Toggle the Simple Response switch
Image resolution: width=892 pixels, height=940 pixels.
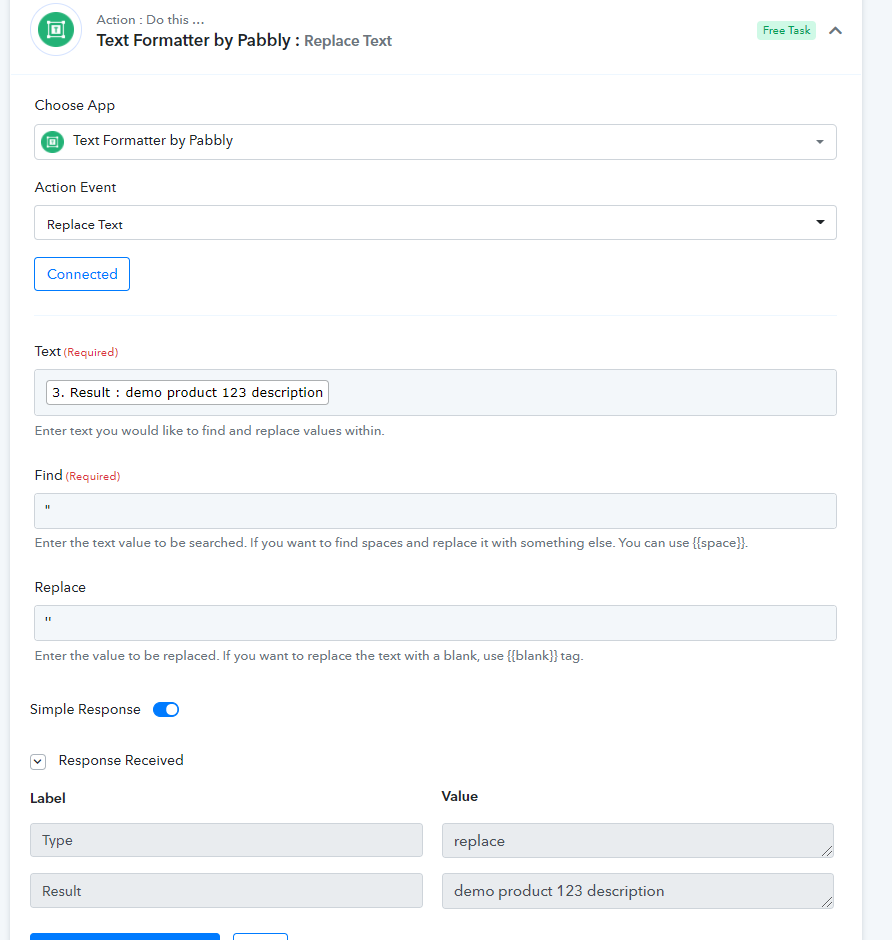166,709
